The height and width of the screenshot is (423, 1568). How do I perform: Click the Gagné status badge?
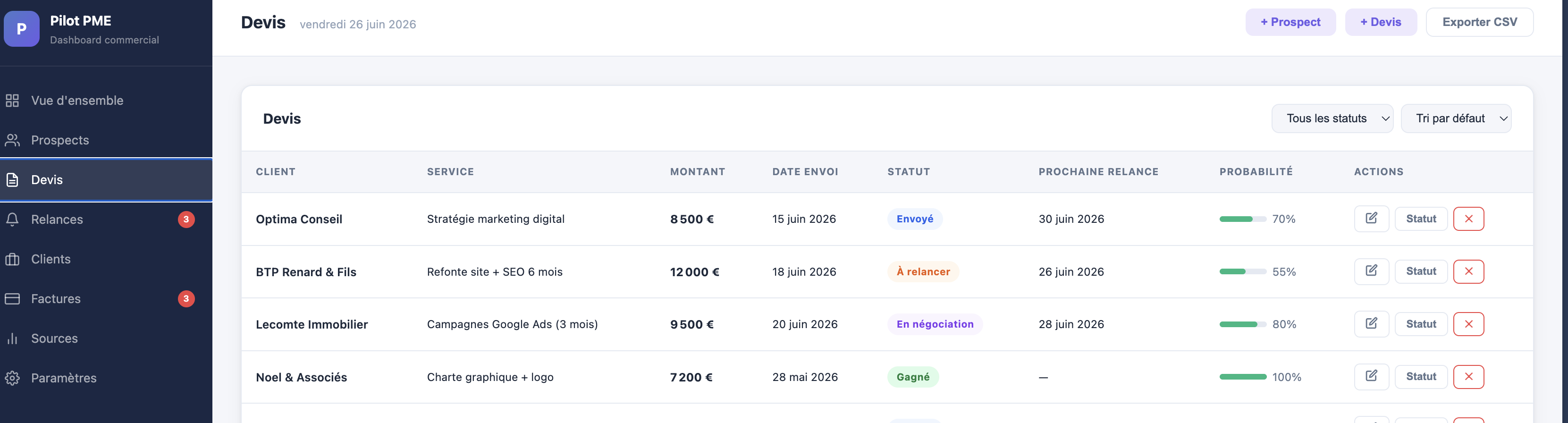click(x=913, y=377)
